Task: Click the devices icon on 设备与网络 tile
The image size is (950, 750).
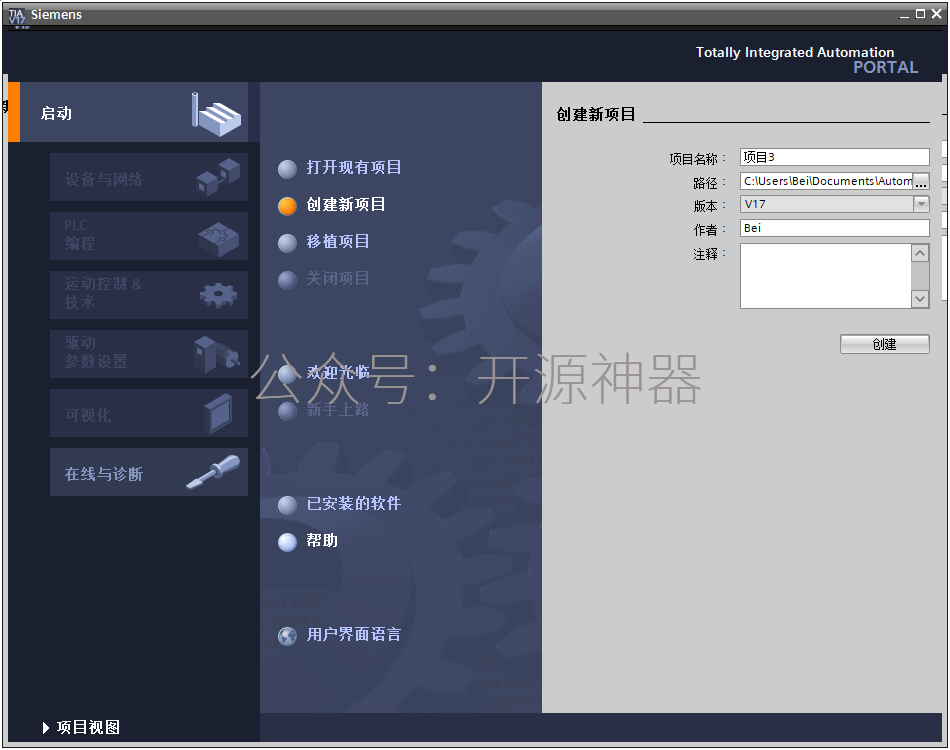Action: 219,177
